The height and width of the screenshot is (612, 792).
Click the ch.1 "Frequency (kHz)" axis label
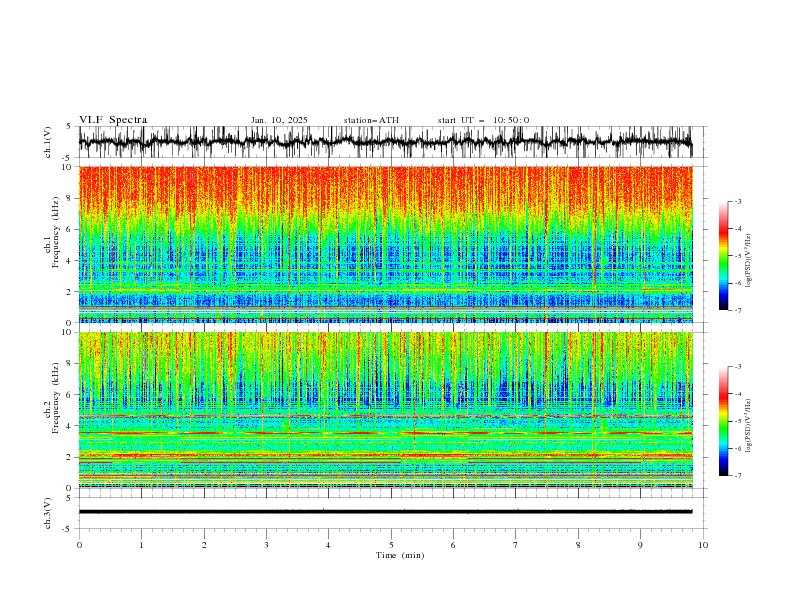click(56, 233)
